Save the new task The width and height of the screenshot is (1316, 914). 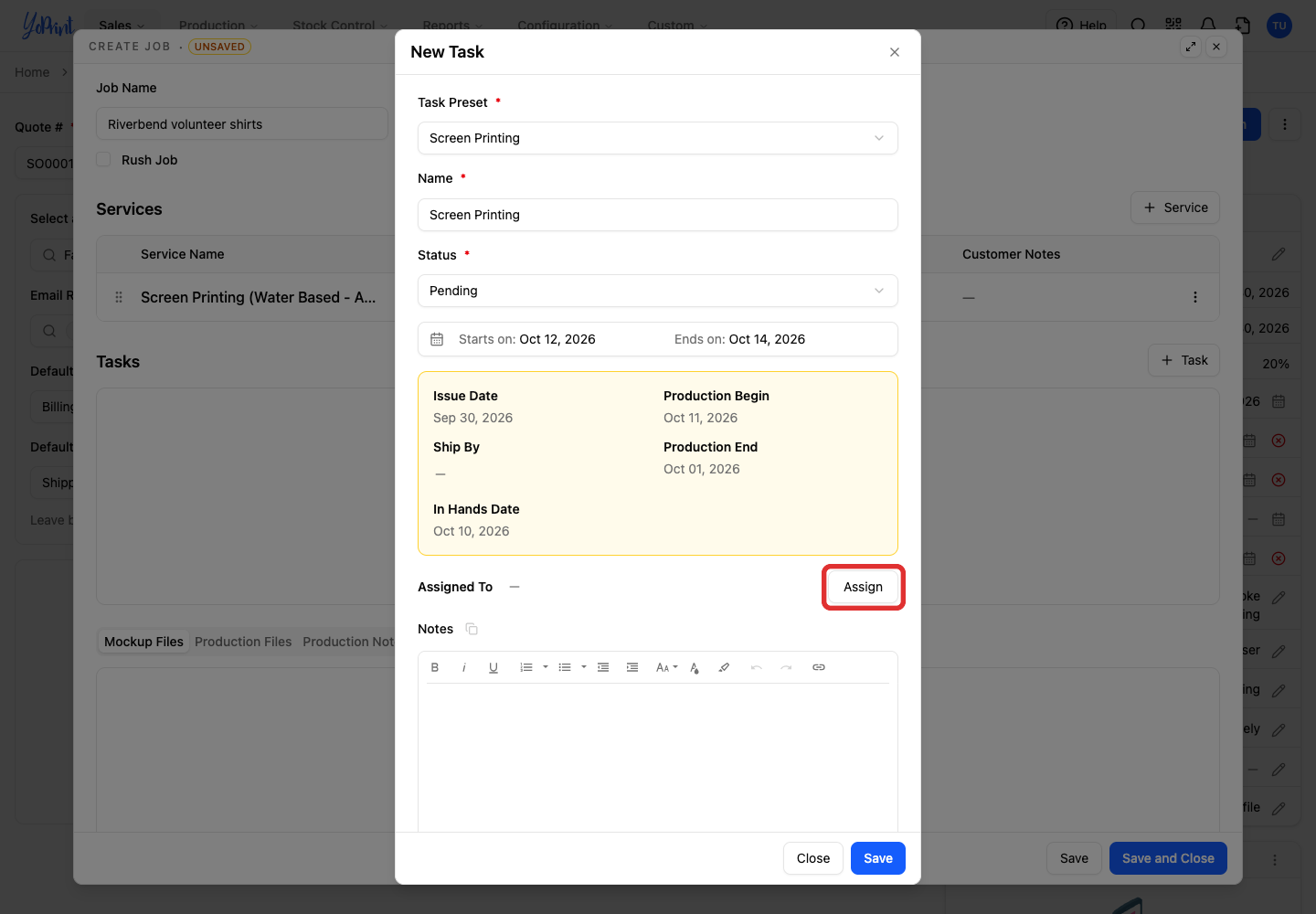pos(878,858)
